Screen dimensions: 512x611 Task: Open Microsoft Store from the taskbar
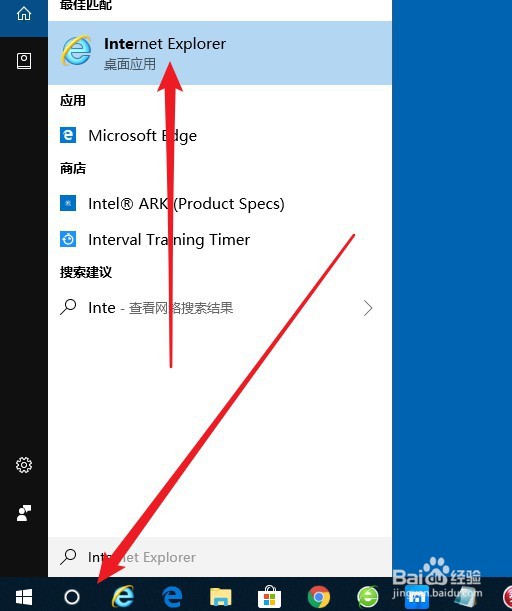[270, 596]
